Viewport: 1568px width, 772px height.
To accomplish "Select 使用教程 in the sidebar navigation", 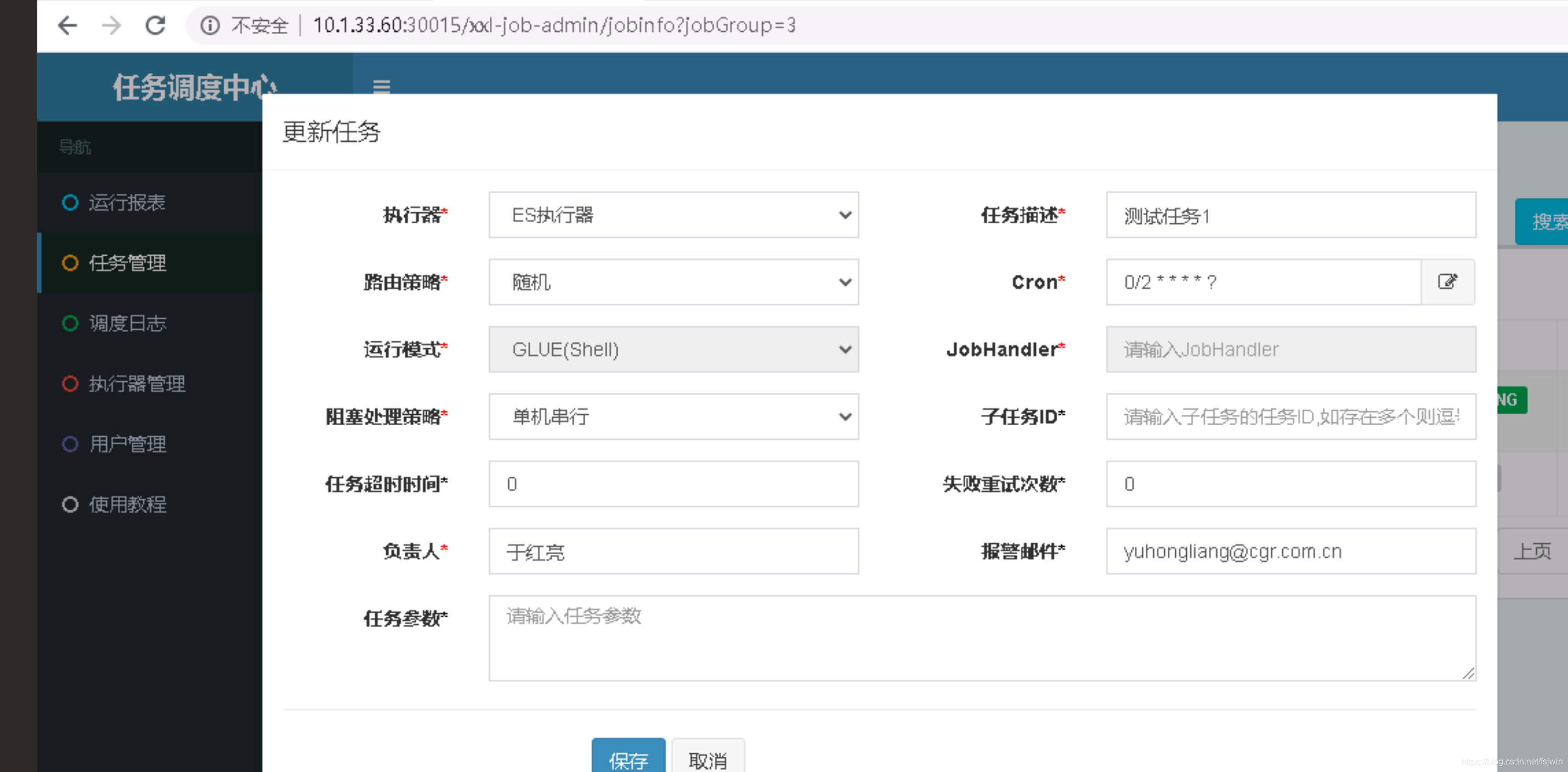I will click(127, 504).
